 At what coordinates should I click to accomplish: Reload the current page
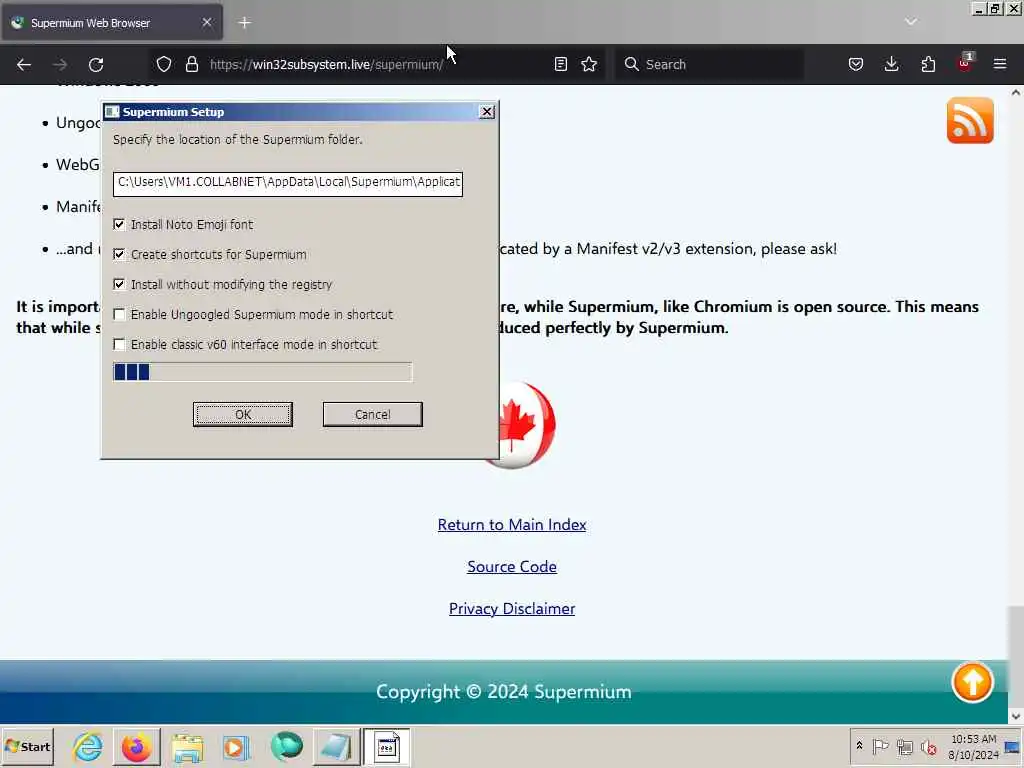point(96,65)
